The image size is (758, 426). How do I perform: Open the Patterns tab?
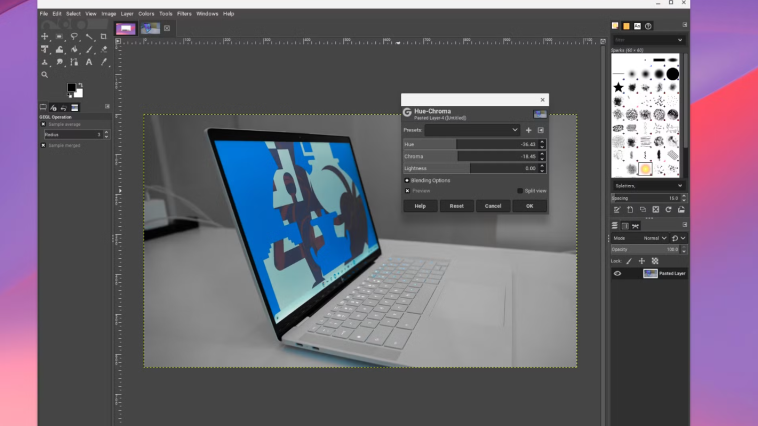coord(626,26)
